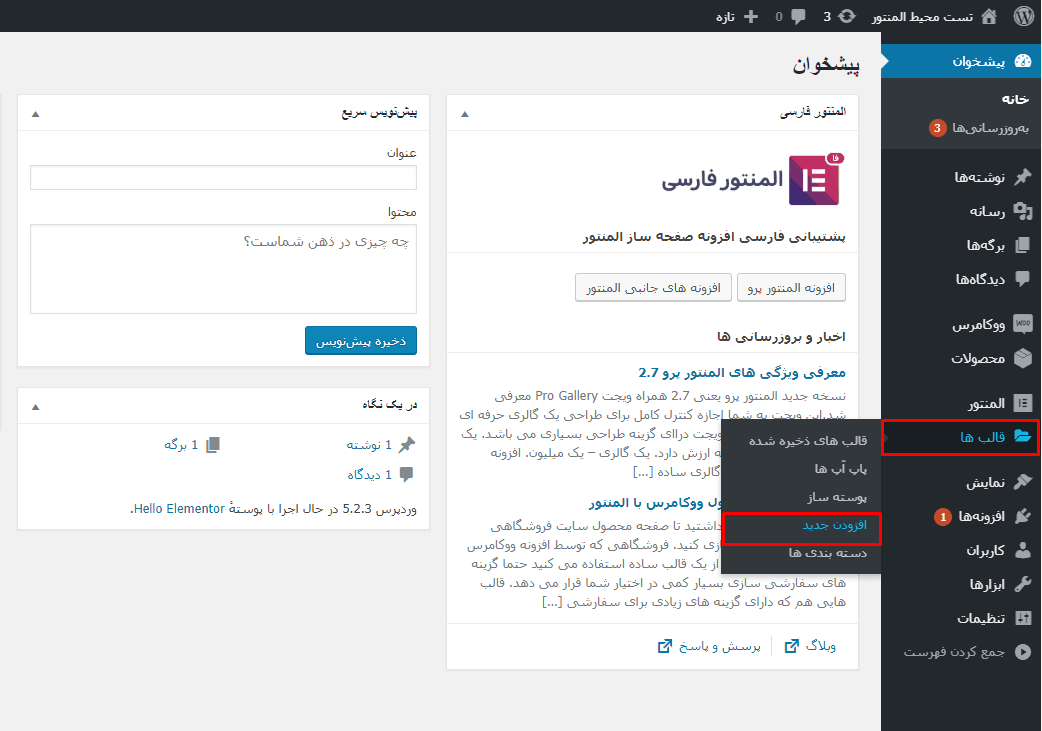Click the Elementor icon in sidebar
1042x731 pixels.
tap(1023, 403)
